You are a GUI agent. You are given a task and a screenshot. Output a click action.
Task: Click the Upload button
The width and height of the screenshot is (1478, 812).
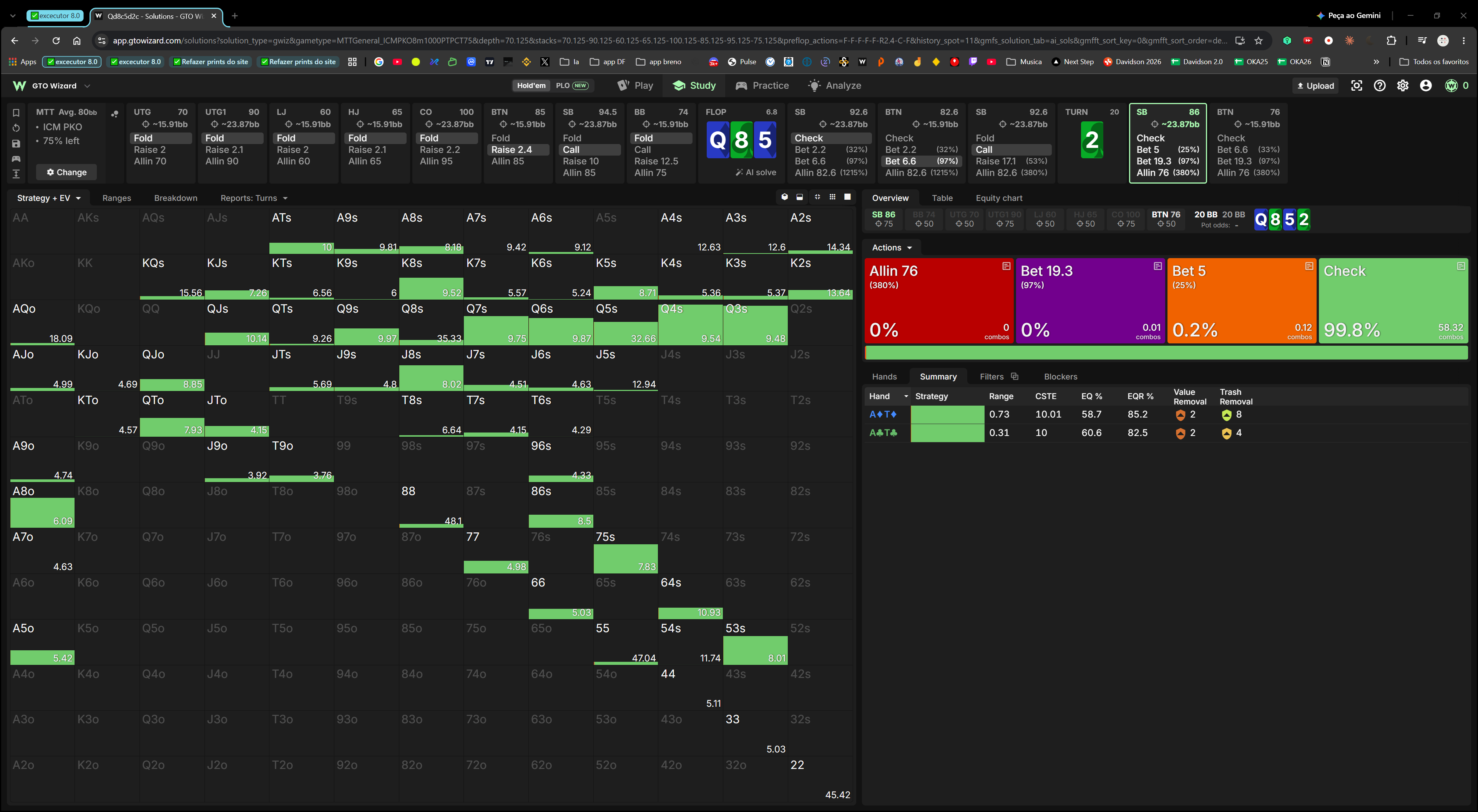1315,85
